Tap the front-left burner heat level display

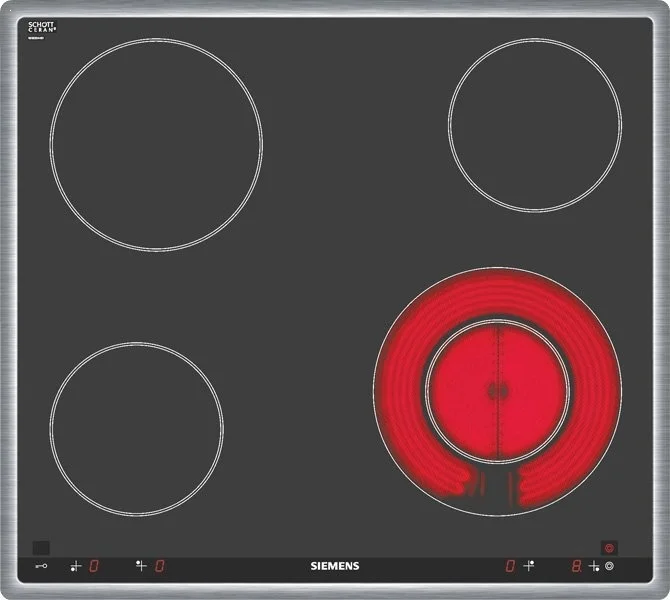(94, 566)
